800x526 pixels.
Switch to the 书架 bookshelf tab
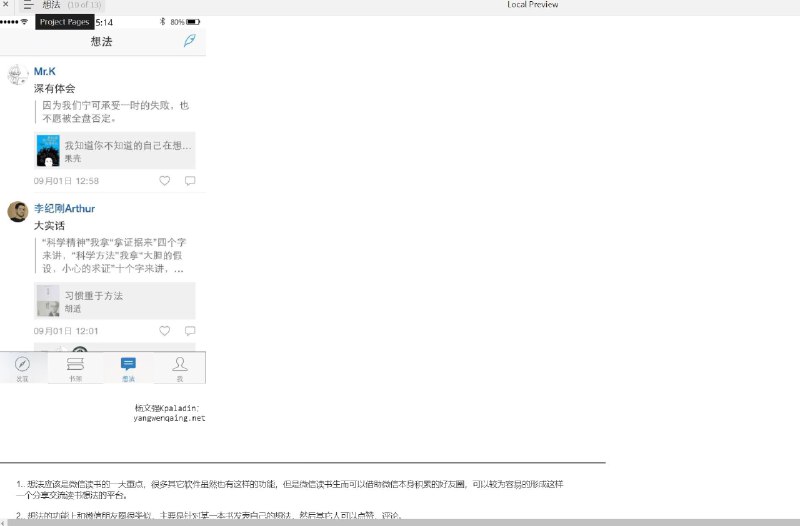click(75, 368)
